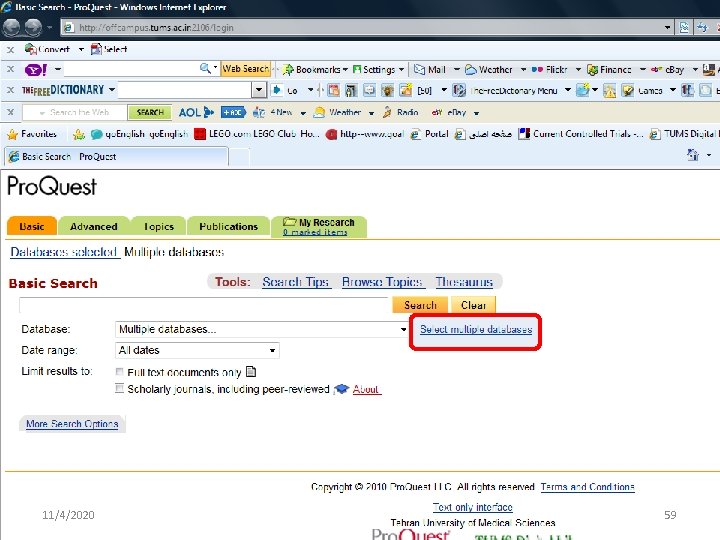Image resolution: width=720 pixels, height=540 pixels.
Task: Check Full text documents only checkbox
Action: click(x=119, y=371)
